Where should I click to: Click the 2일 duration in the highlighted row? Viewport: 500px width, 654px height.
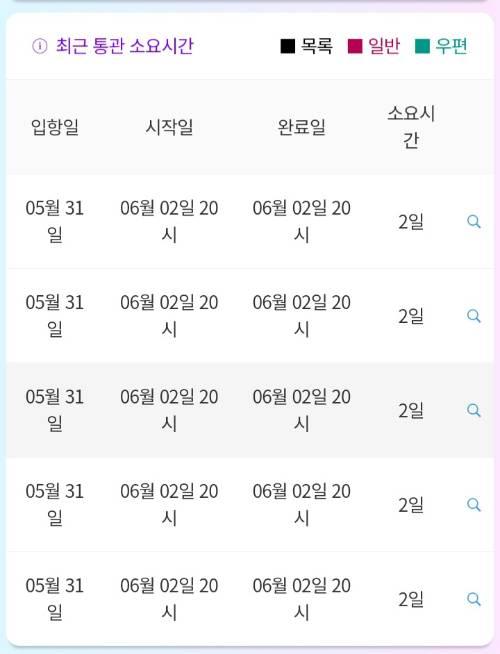point(411,410)
